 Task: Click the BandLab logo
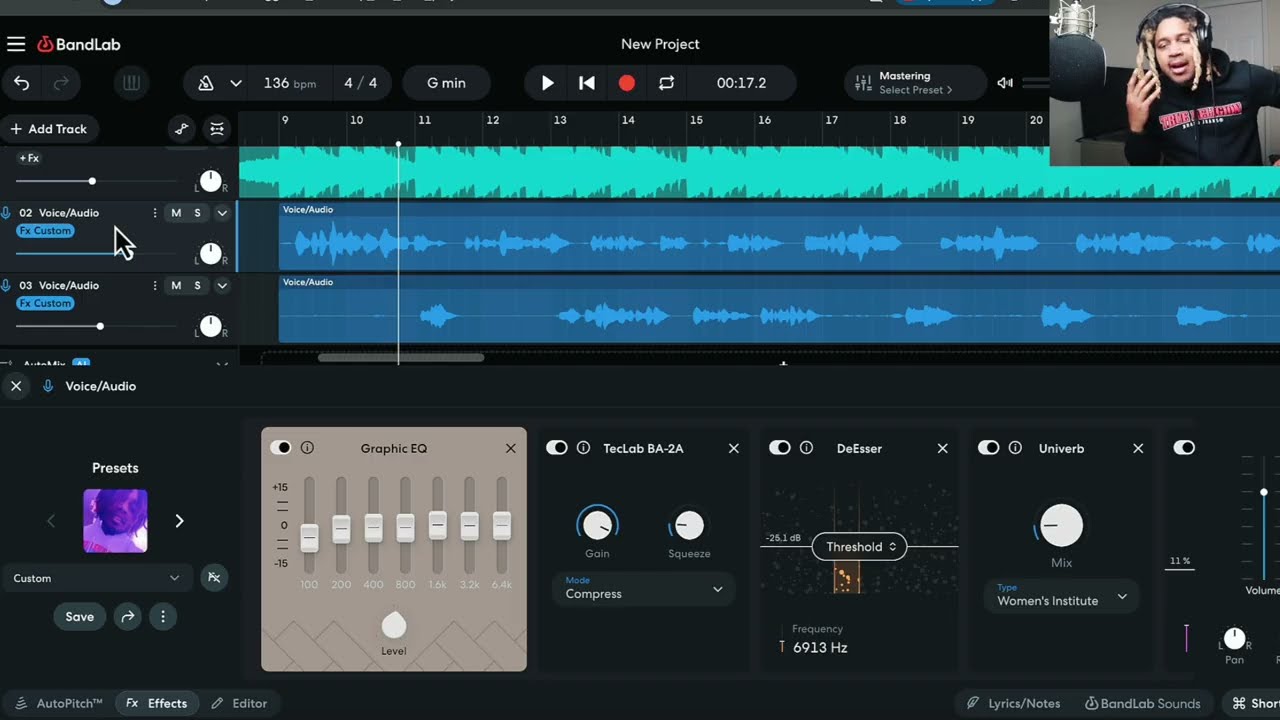coord(79,44)
